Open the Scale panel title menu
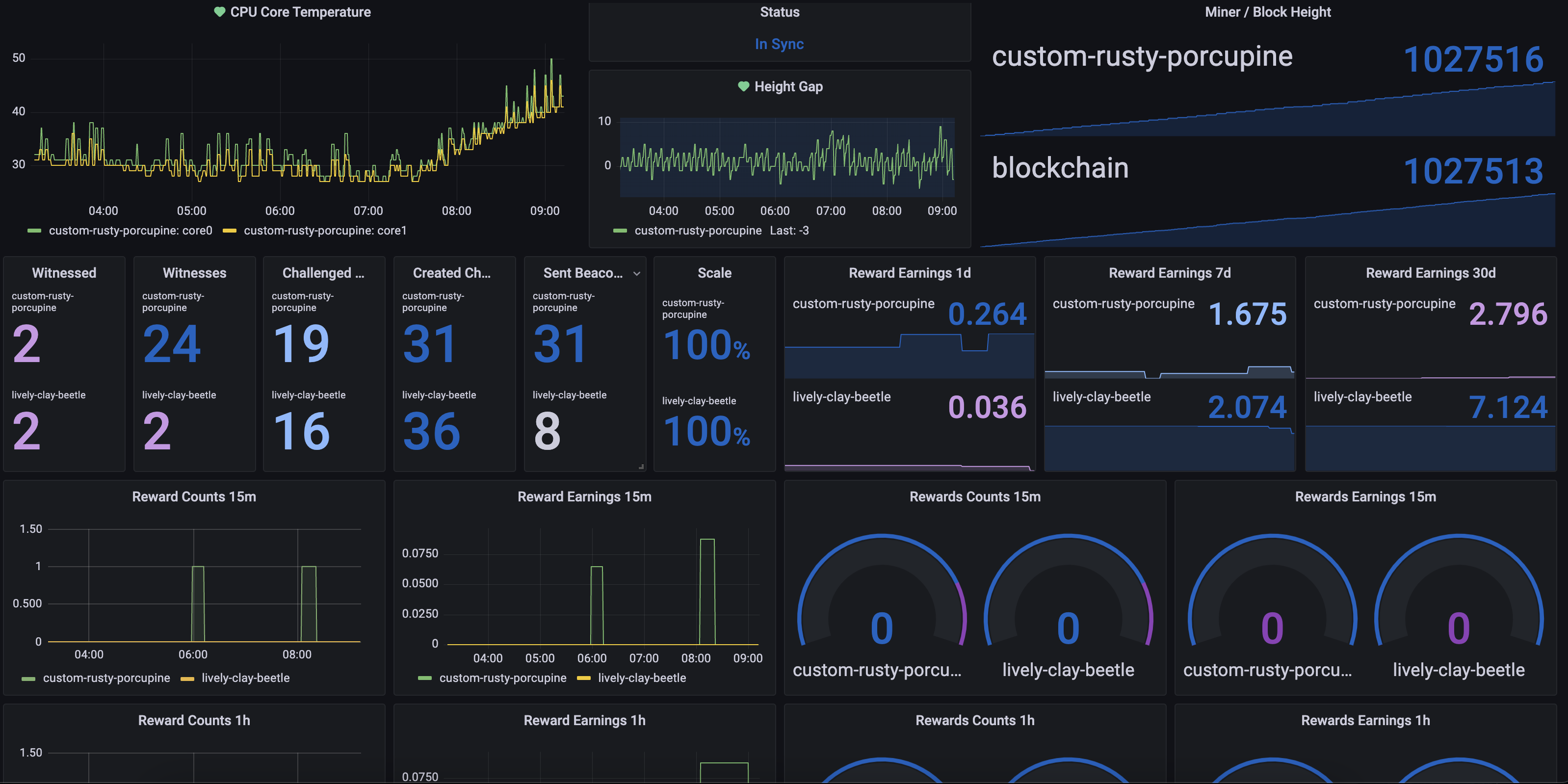The width and height of the screenshot is (1568, 784). point(714,273)
